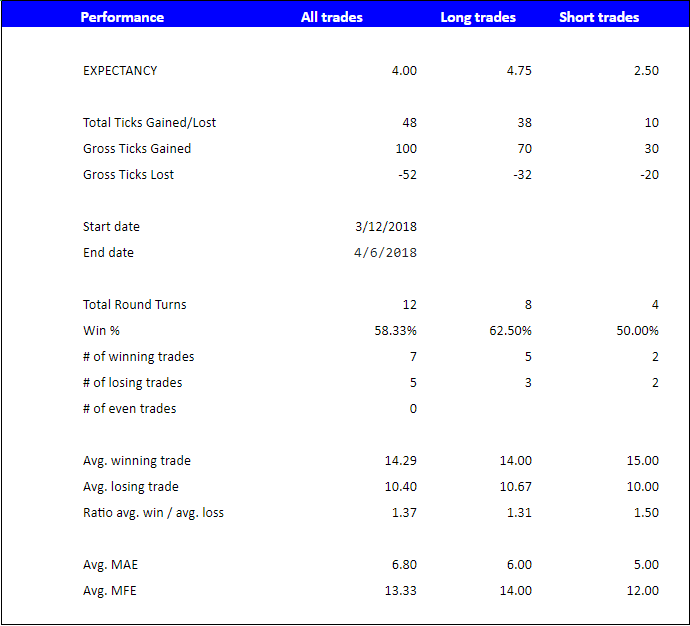Image resolution: width=690 pixels, height=626 pixels.
Task: Click the Total Ticks Gained/Lost label
Action: (x=150, y=123)
